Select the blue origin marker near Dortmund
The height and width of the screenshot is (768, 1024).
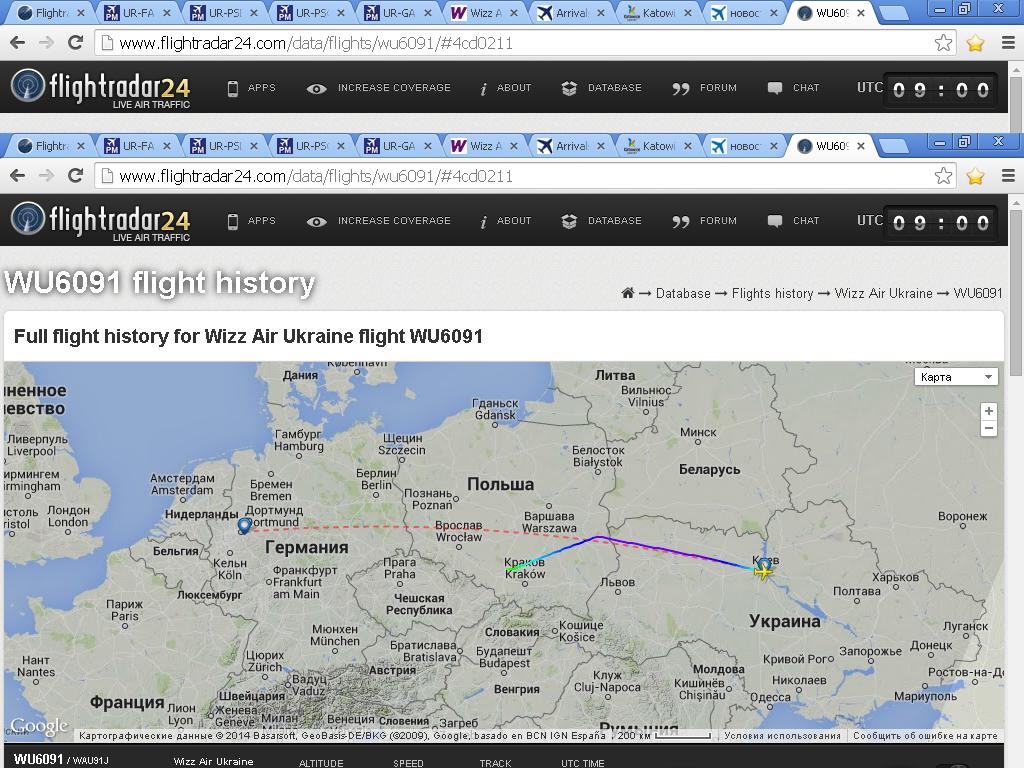[x=244, y=526]
